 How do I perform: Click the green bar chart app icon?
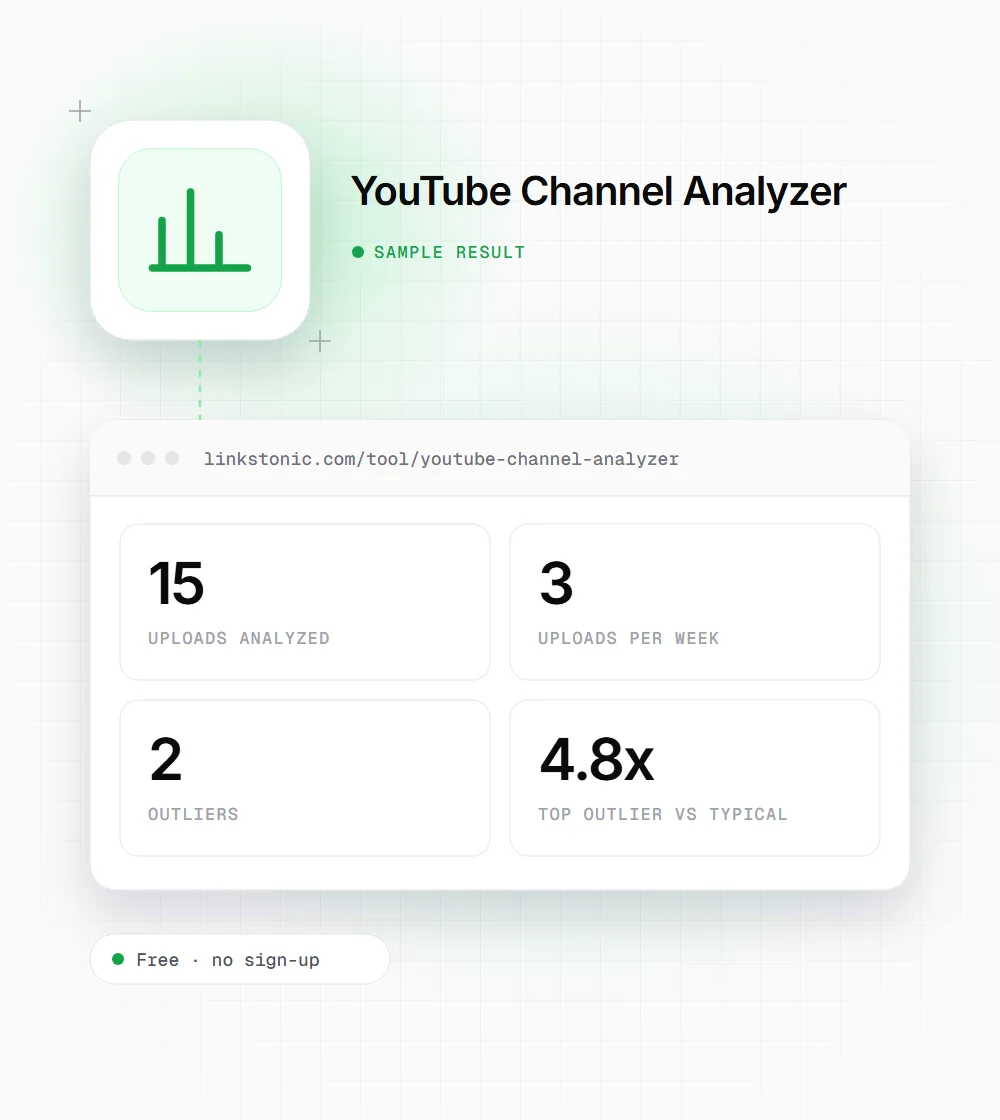point(200,230)
